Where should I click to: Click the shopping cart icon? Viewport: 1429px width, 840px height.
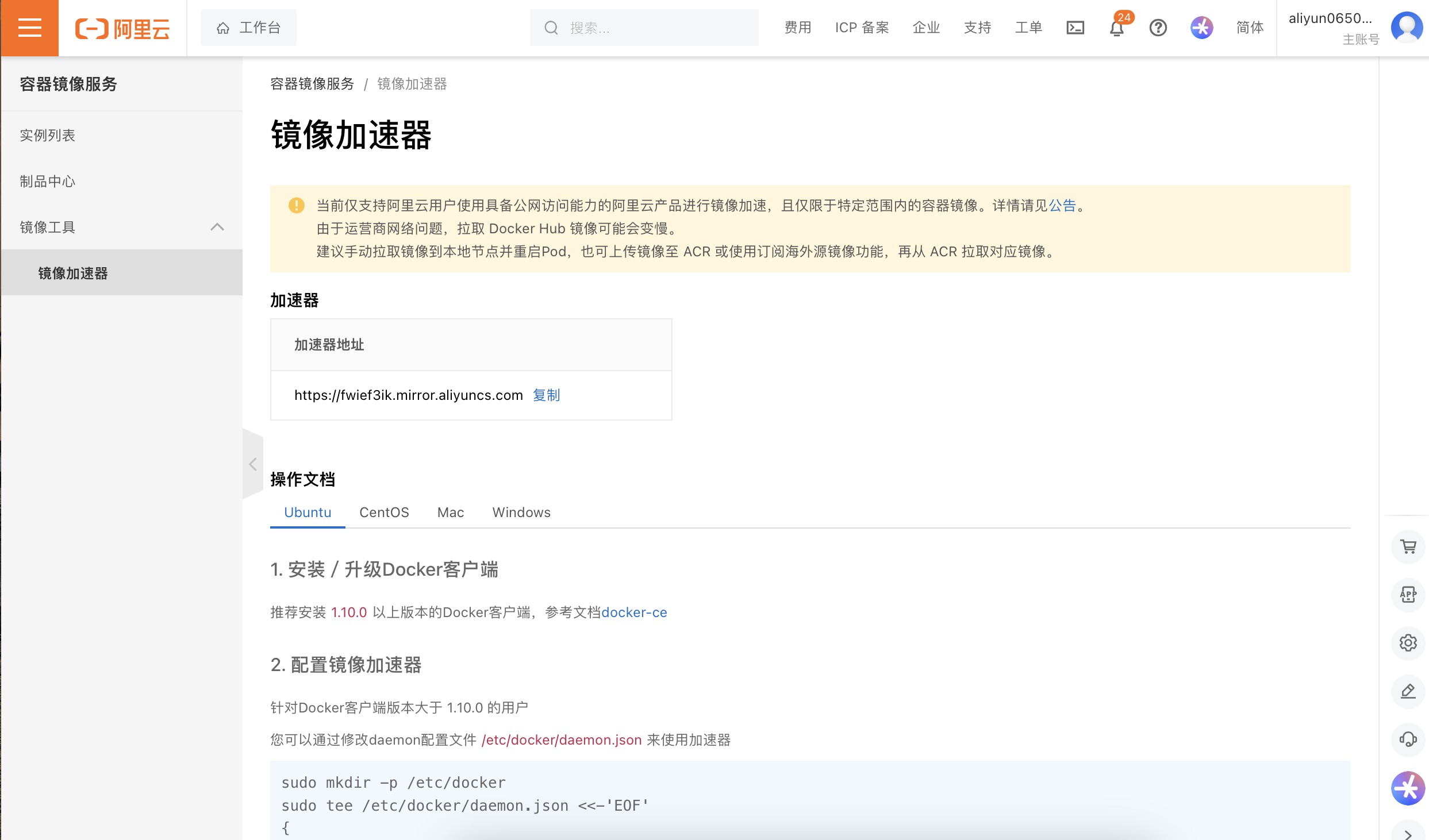[1408, 546]
